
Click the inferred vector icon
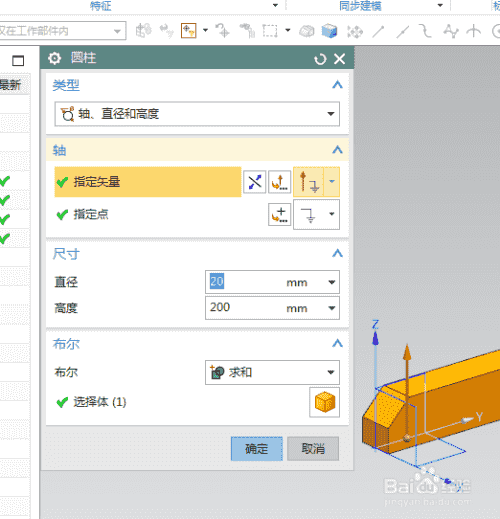308,182
